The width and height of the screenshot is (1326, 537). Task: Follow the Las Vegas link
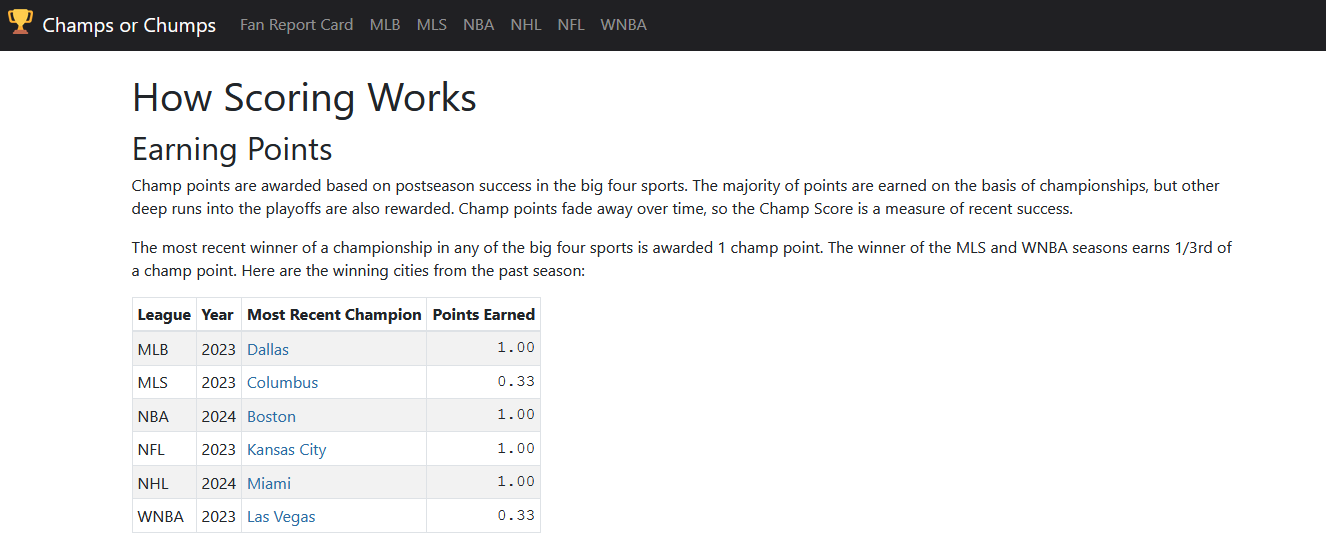(281, 517)
